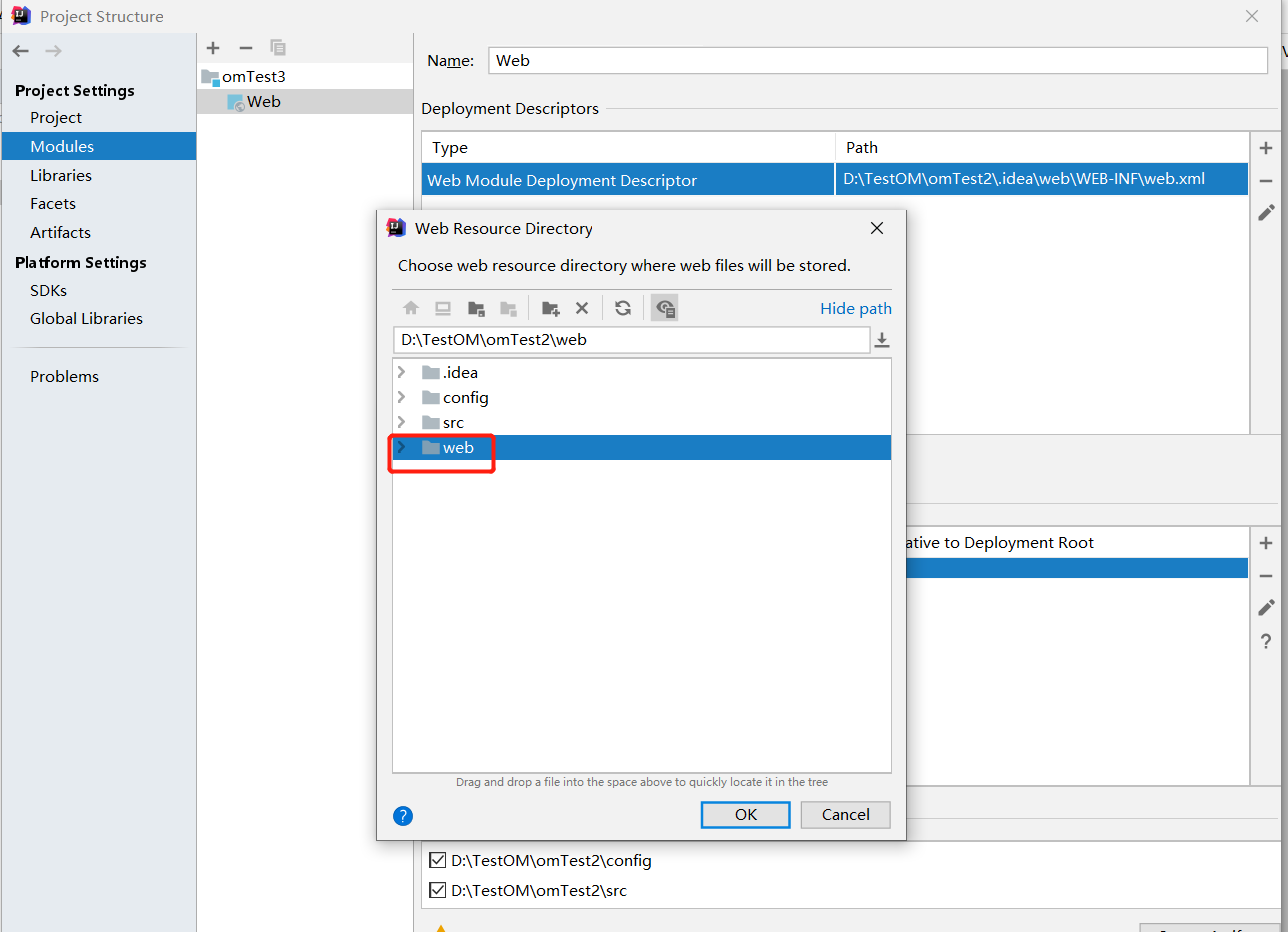This screenshot has width=1288, height=932.
Task: Edit the web resource directory with the pencil icon
Action: click(1266, 608)
